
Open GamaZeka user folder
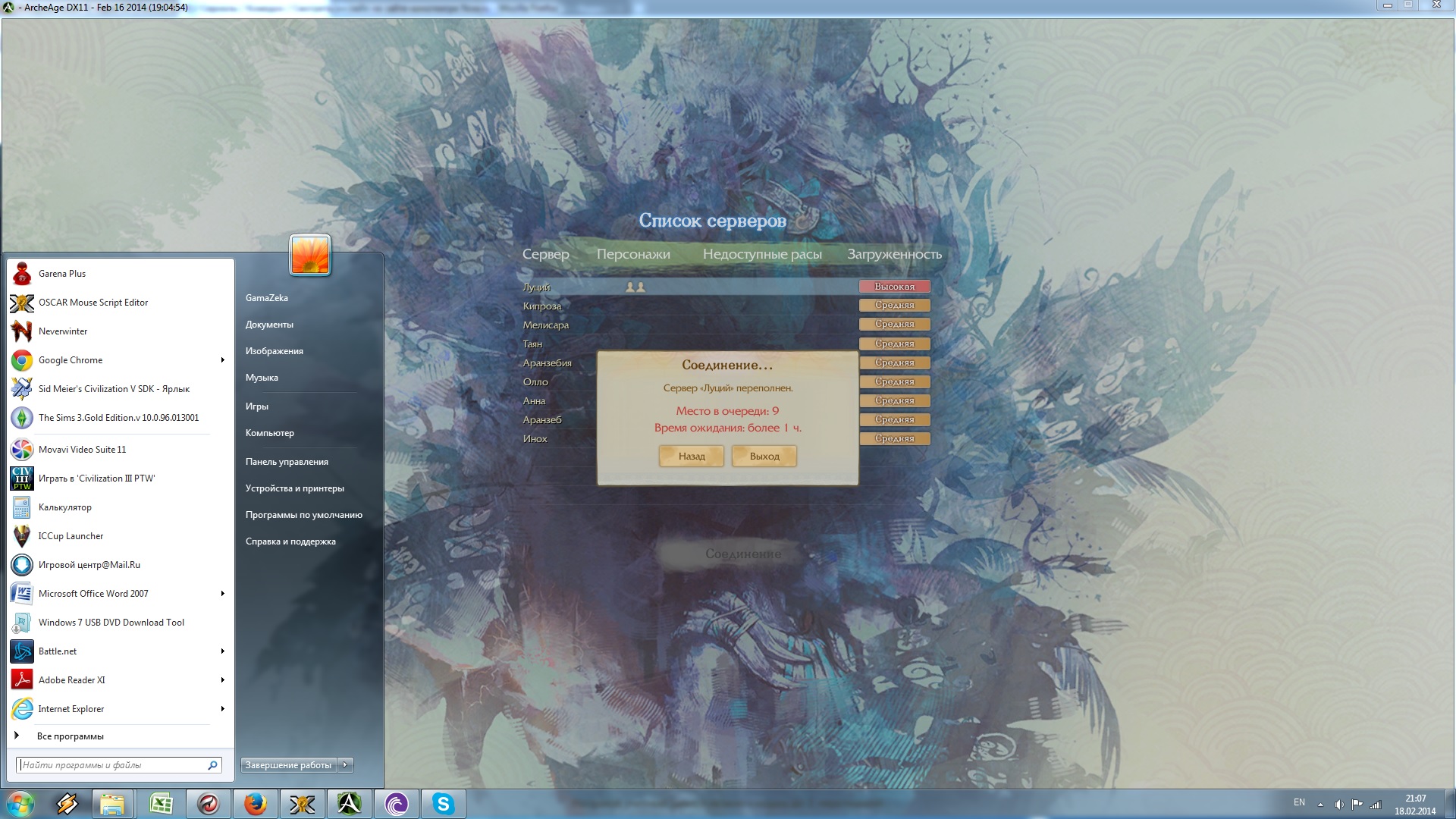(267, 298)
